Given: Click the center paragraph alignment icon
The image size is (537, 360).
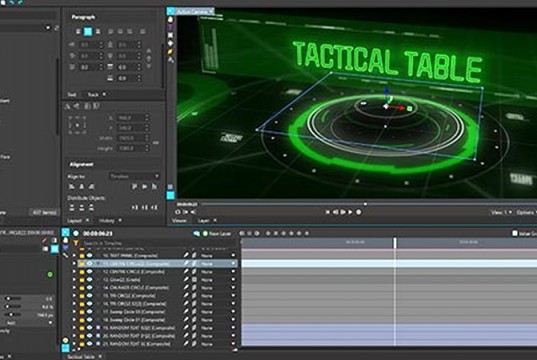Looking at the screenshot, I should pos(88,32).
